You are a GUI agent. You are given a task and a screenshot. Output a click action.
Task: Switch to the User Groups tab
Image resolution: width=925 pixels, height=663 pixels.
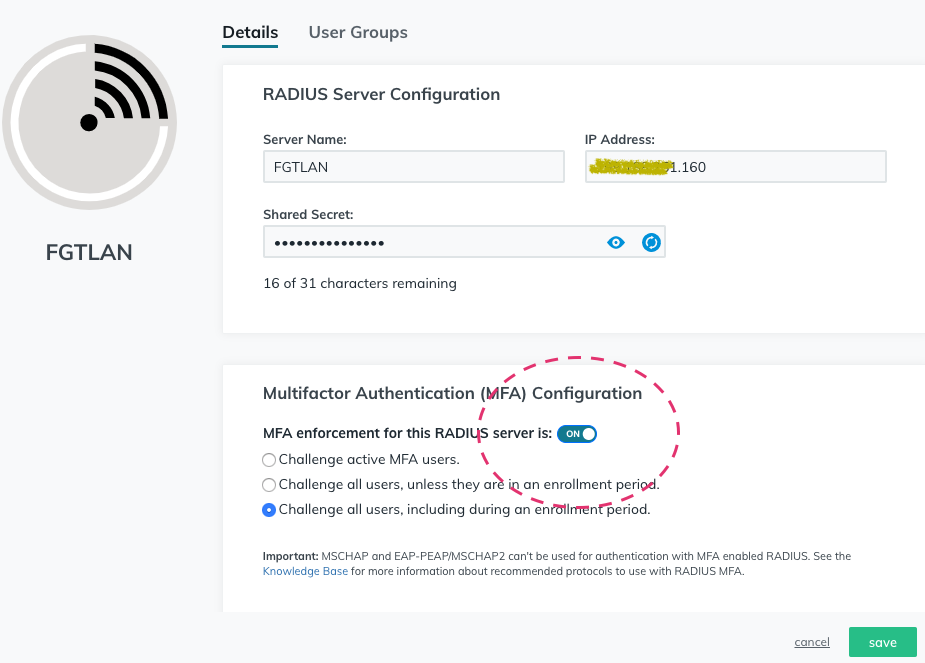coord(357,32)
